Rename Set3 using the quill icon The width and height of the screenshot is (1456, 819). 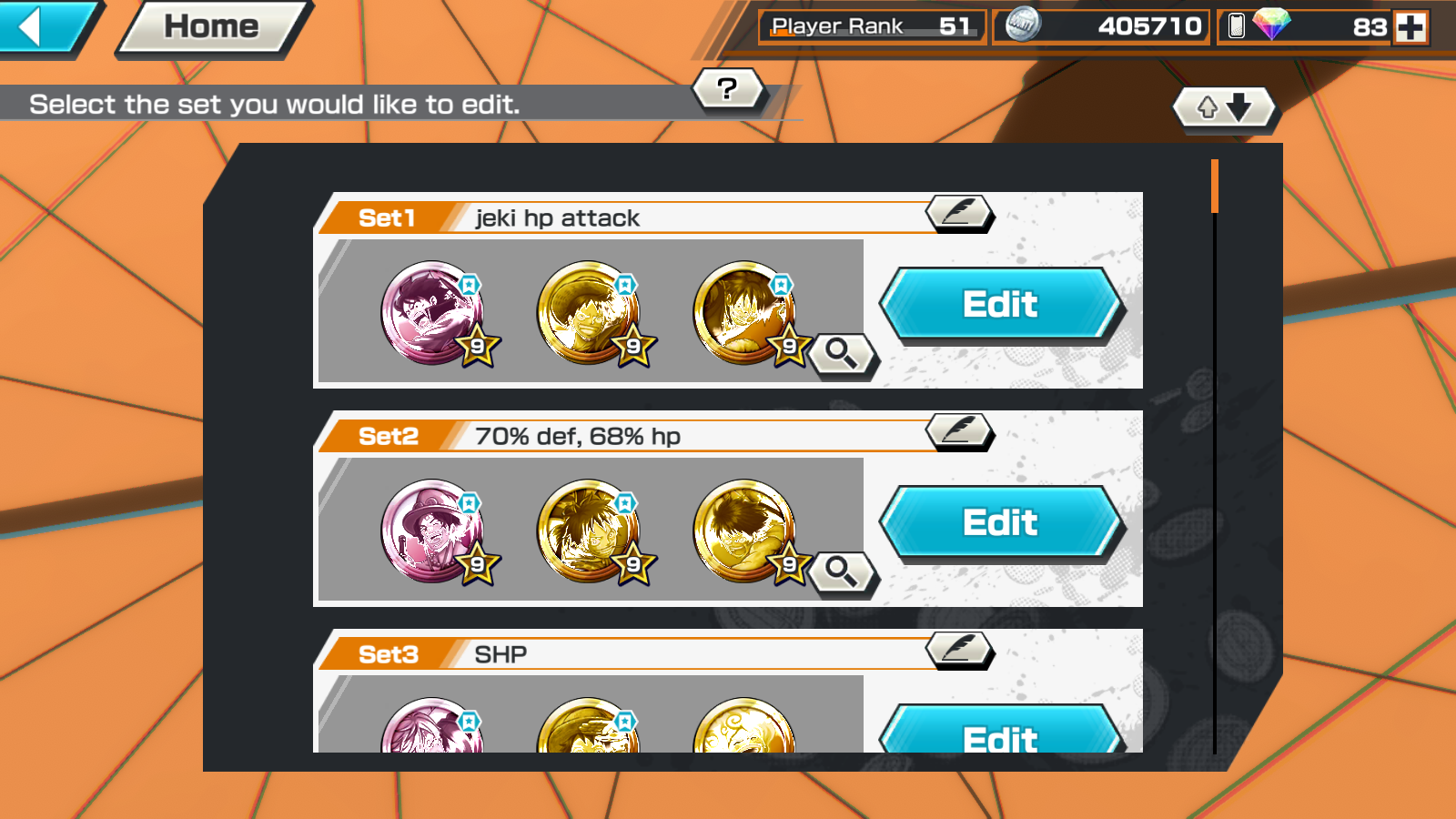[x=960, y=650]
